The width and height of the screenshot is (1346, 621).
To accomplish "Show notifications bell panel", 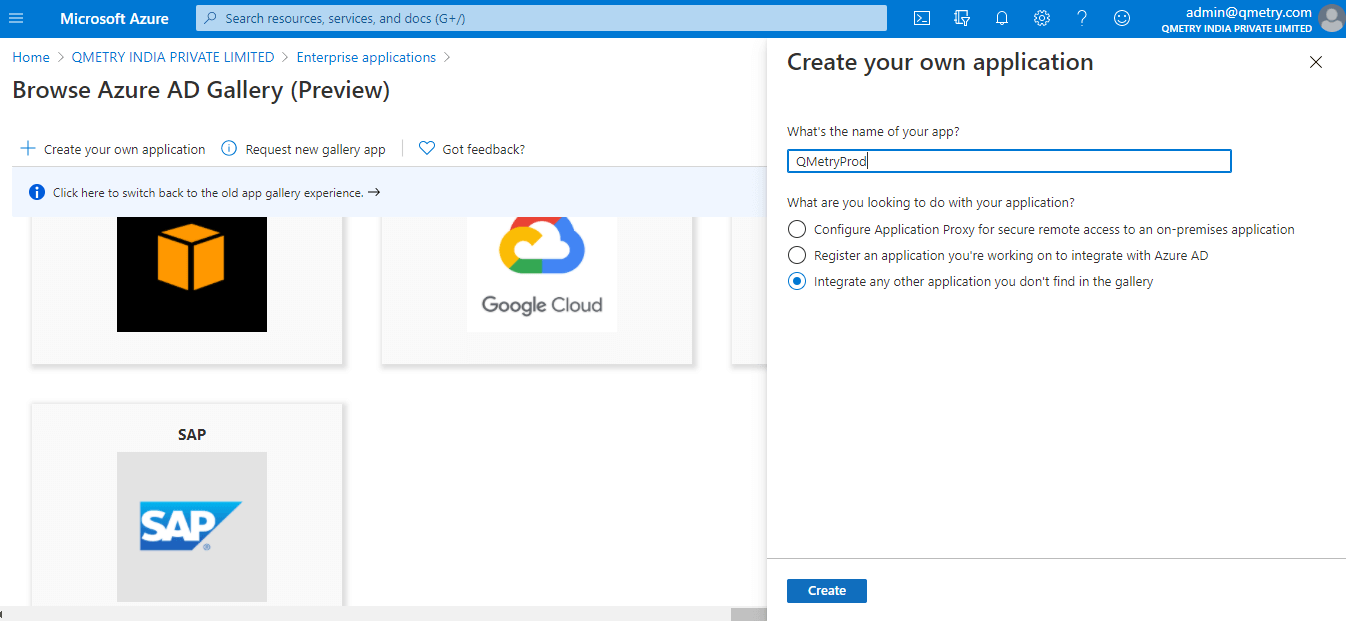I will point(1002,18).
